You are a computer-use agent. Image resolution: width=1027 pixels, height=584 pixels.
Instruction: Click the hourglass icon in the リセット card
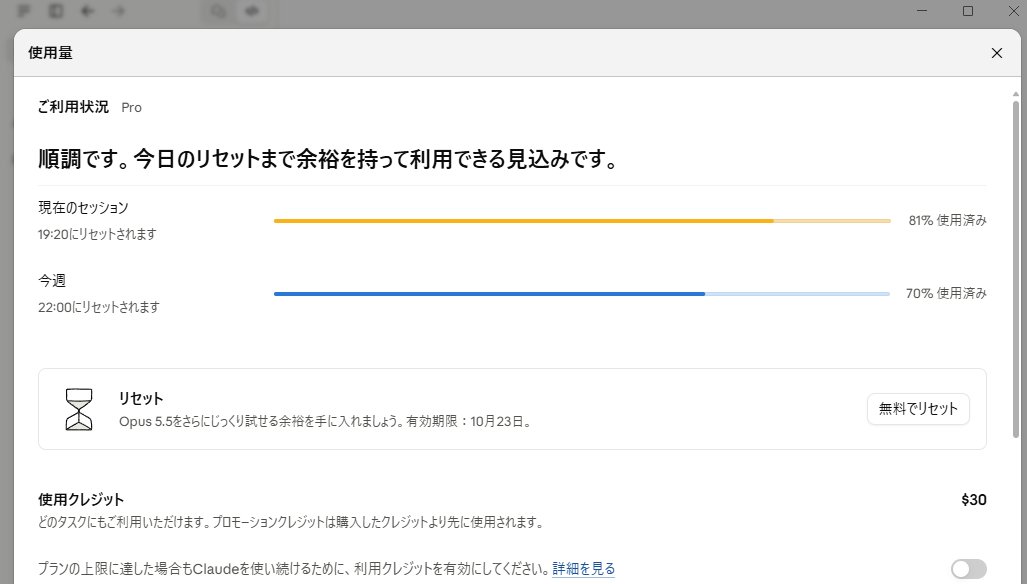click(79, 409)
